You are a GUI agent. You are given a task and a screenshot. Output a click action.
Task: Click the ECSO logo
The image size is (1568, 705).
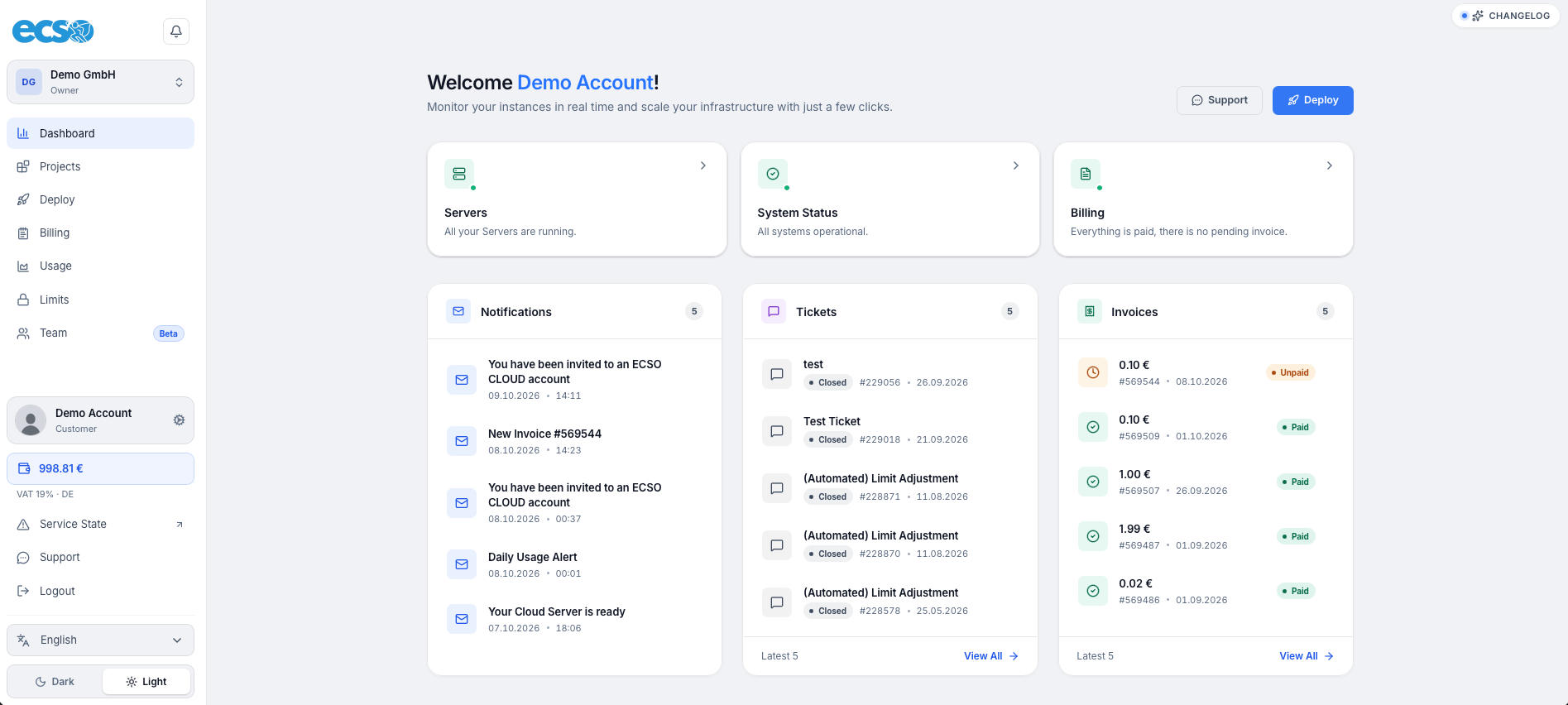pyautogui.click(x=53, y=31)
